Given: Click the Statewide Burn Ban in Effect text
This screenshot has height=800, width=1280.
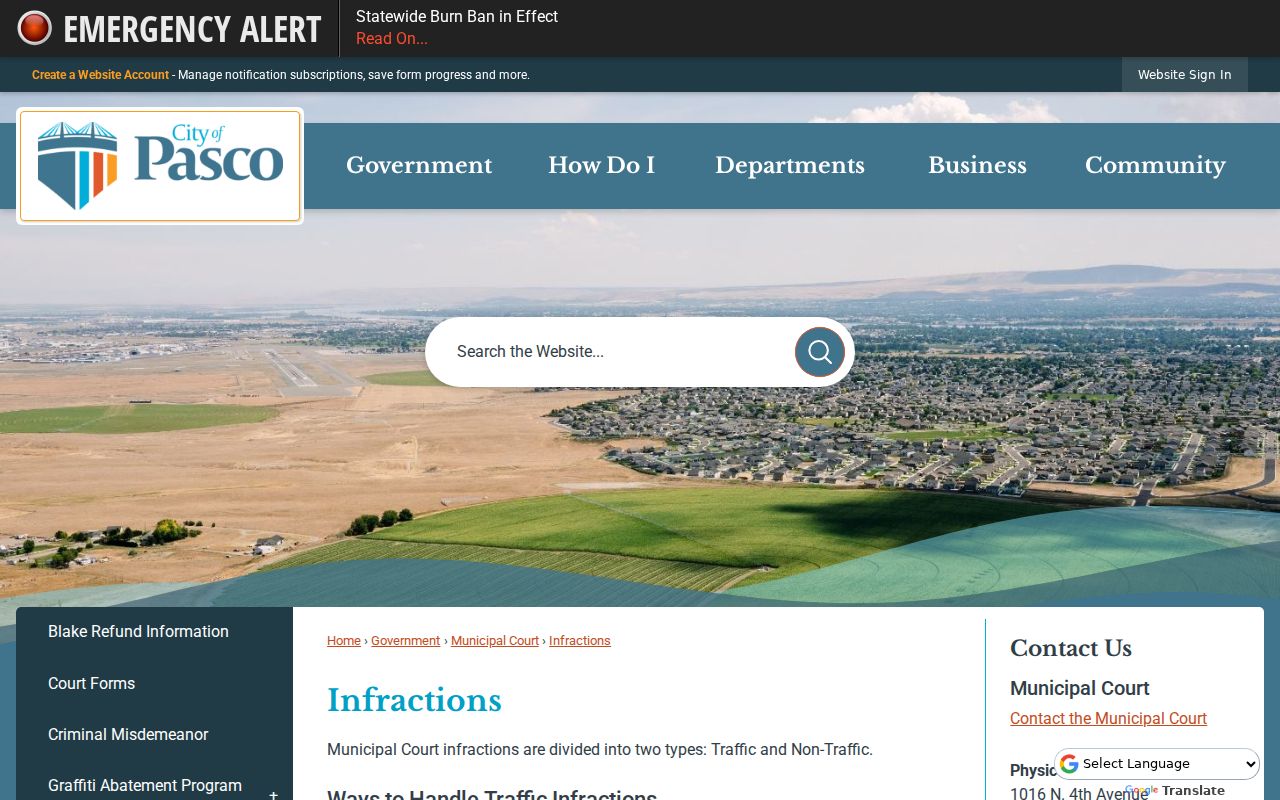Looking at the screenshot, I should coord(457,16).
